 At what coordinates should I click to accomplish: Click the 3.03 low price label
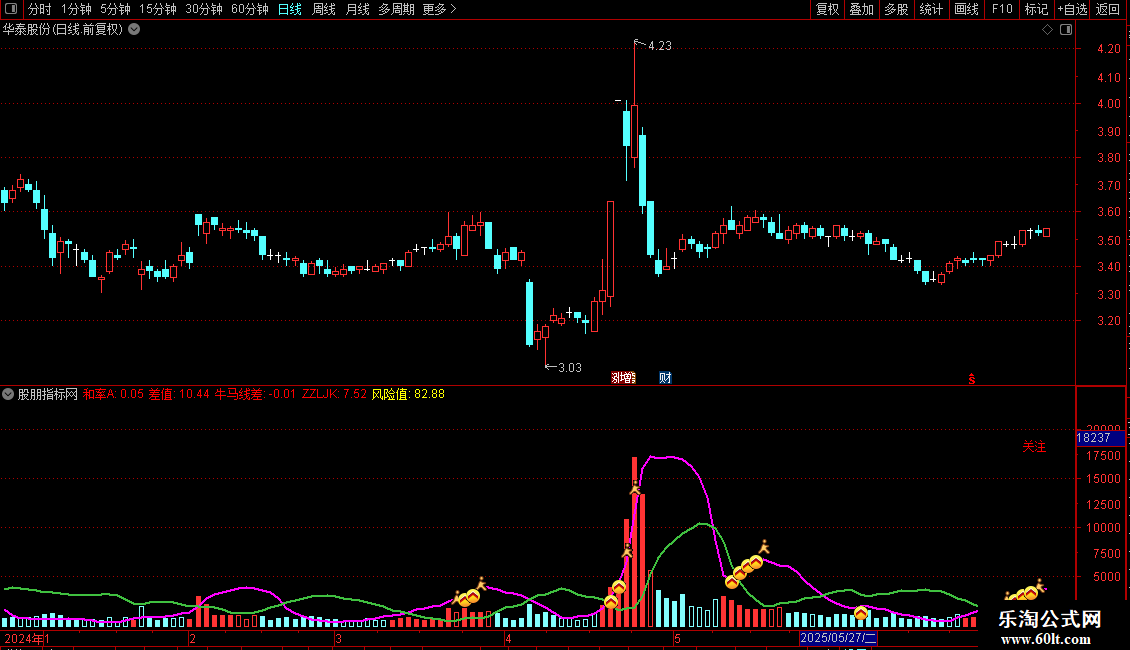tap(569, 368)
